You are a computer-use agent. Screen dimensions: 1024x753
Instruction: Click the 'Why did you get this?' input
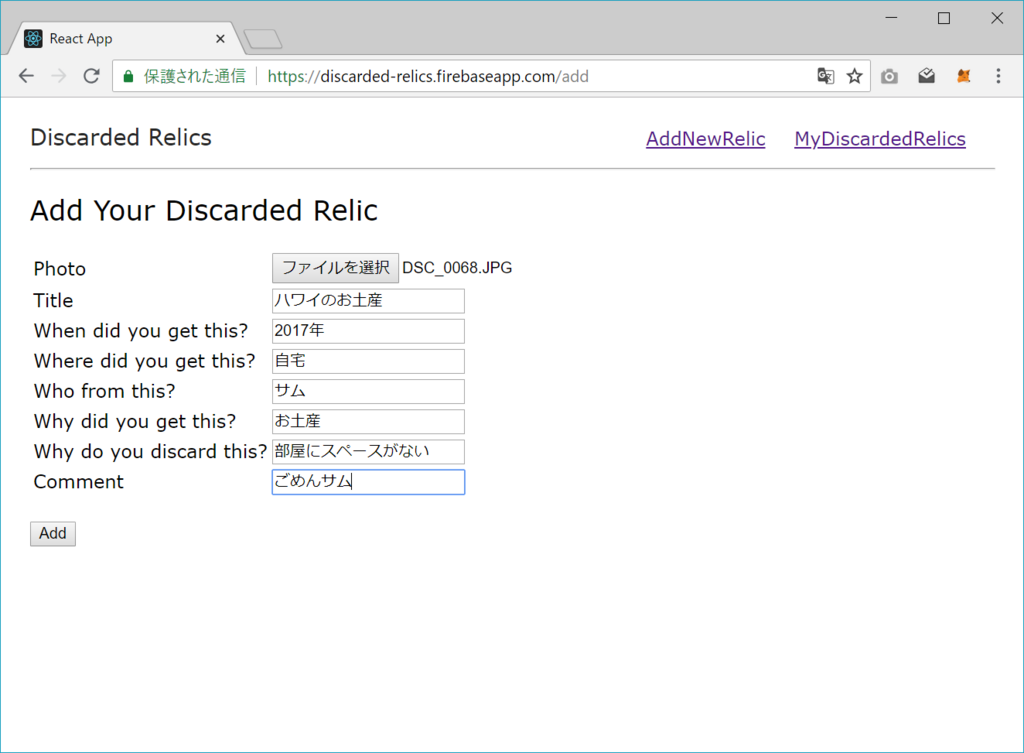click(x=368, y=421)
